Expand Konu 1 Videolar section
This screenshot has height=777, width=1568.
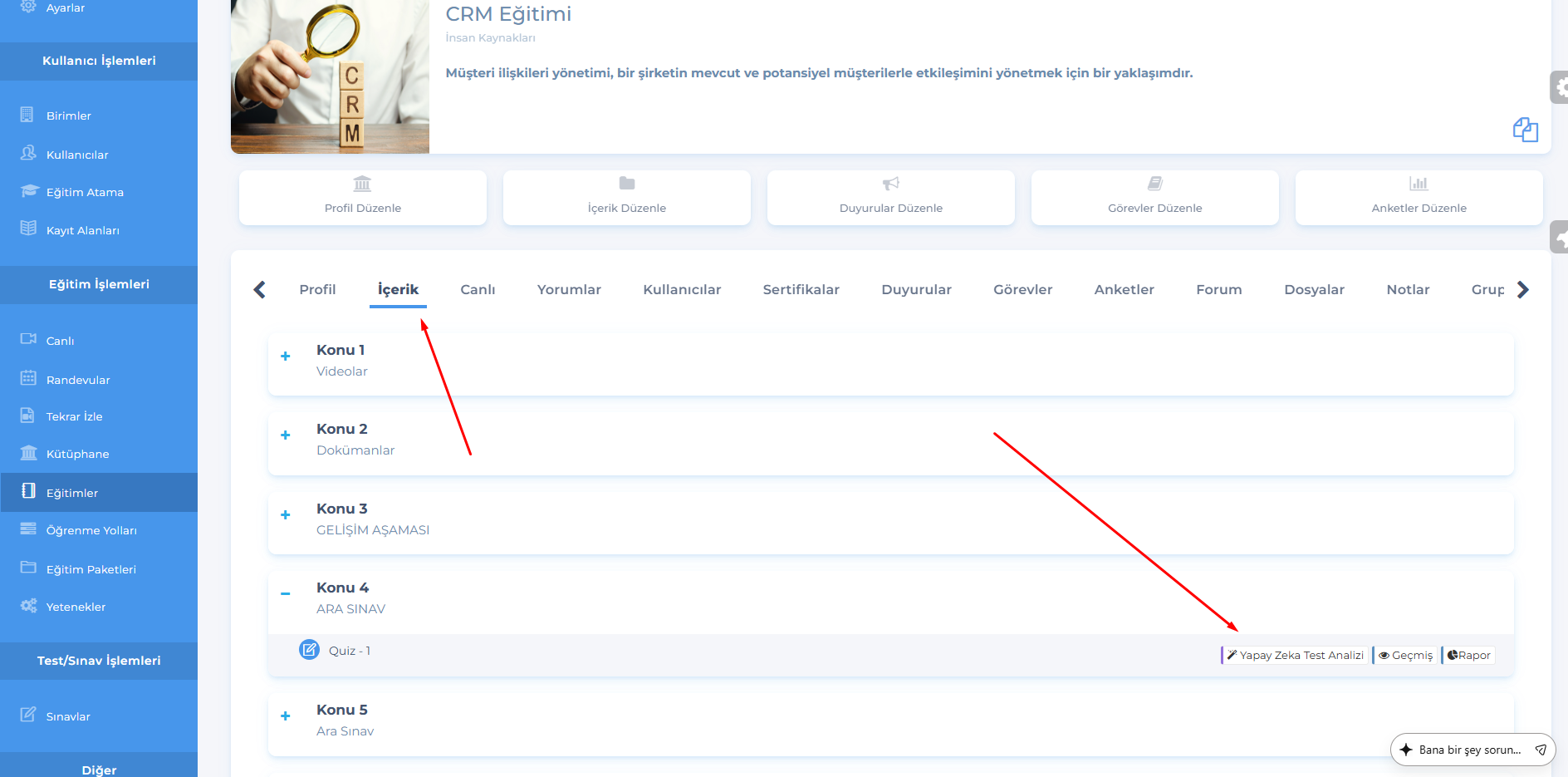coord(286,357)
